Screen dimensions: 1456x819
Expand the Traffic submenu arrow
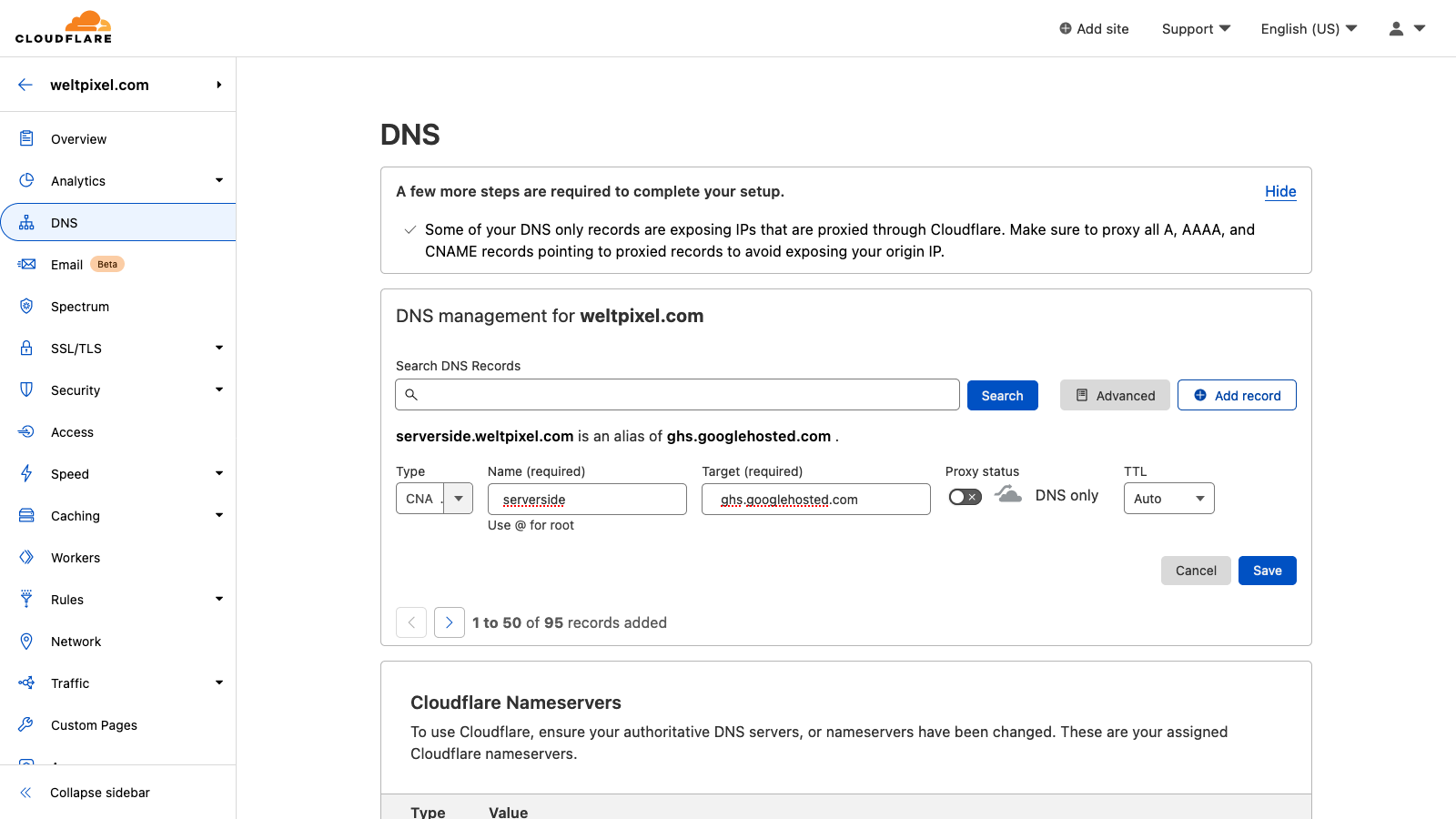click(x=218, y=682)
